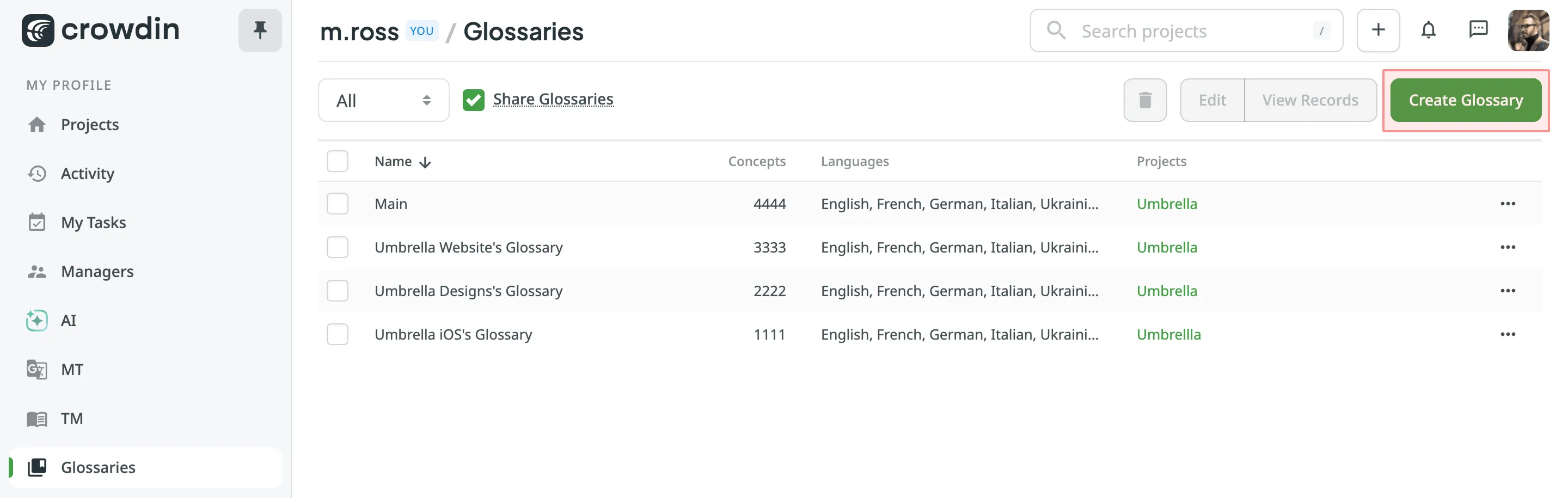Check the Umbrella iOS's Glossary row checkbox
This screenshot has height=498, width=1568.
(338, 334)
